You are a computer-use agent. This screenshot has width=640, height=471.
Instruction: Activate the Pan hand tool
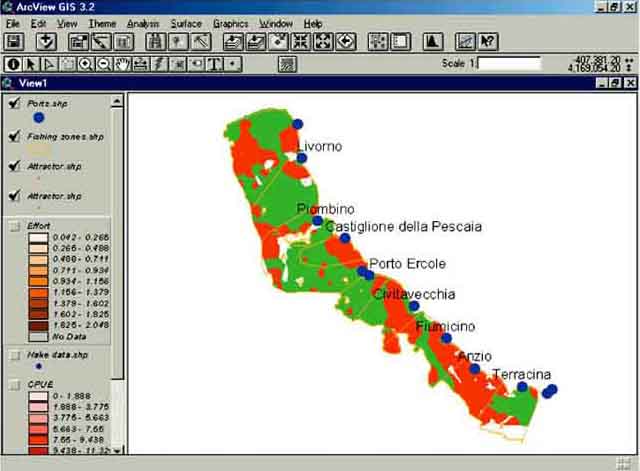click(122, 64)
